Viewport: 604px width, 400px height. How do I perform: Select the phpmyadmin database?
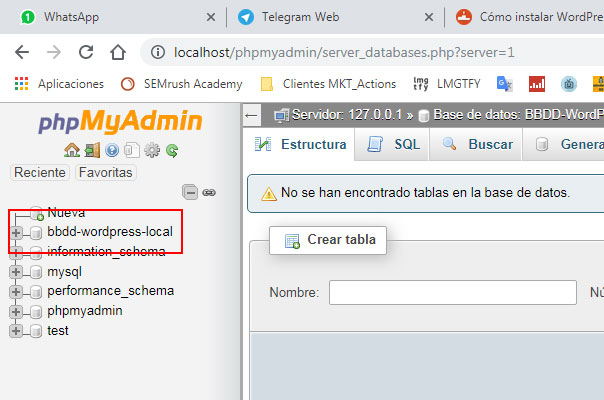(85, 311)
